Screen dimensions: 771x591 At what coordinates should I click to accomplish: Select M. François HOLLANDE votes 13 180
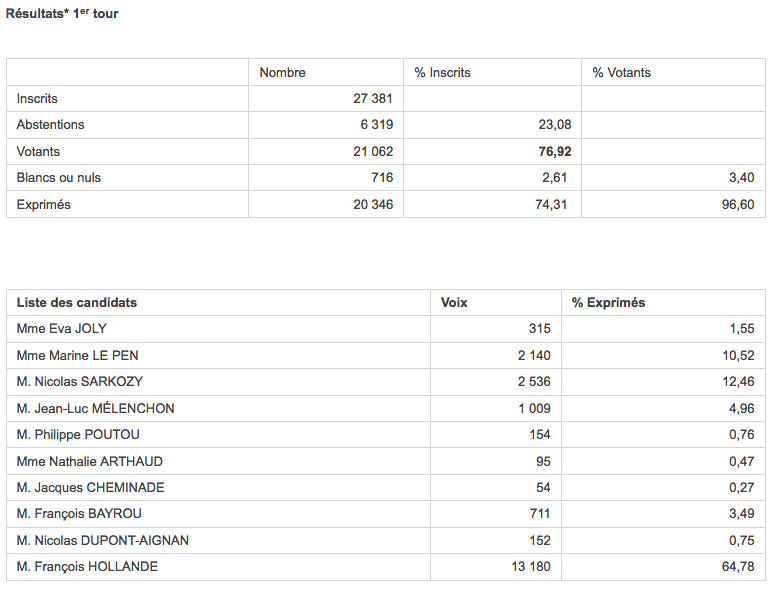point(531,566)
